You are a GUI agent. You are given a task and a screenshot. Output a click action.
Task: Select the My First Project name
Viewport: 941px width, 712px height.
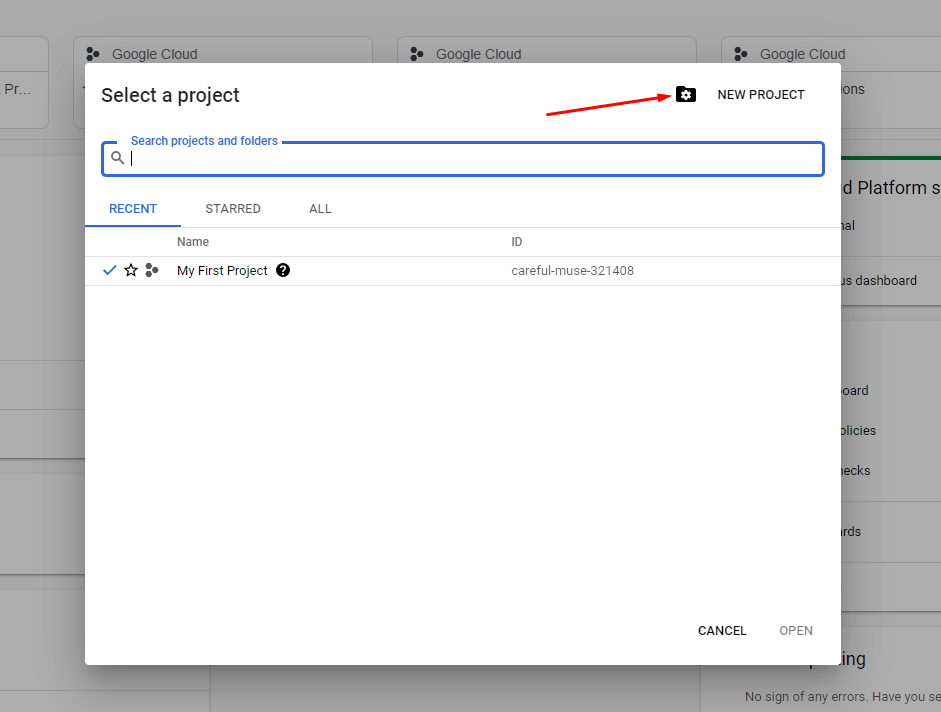[x=222, y=271]
